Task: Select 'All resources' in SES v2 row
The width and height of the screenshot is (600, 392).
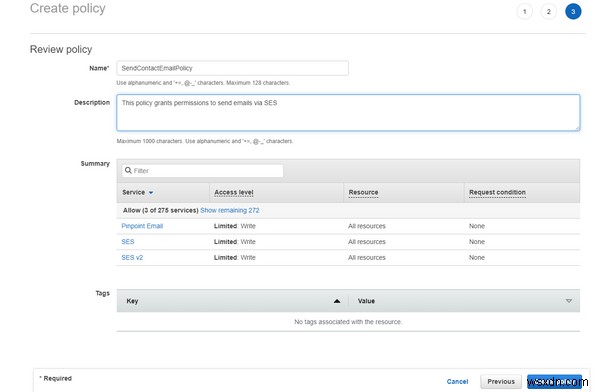Action: click(x=367, y=257)
